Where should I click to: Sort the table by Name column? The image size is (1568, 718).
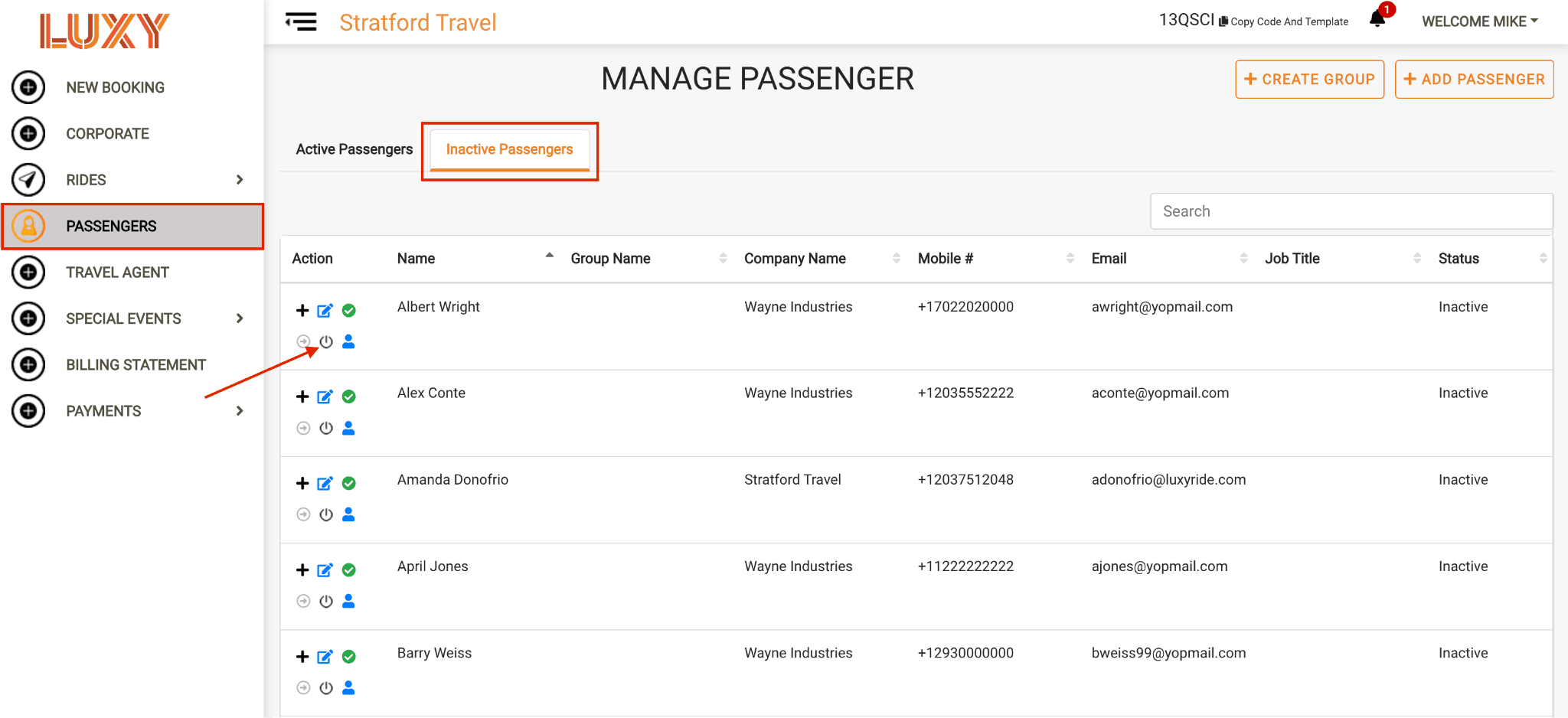click(x=416, y=259)
